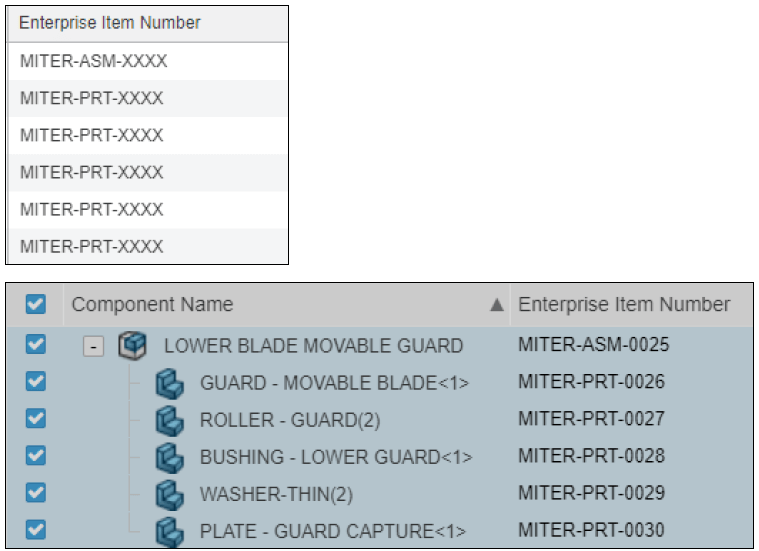Select the MITER-PRT-0028 item number cell
The height and width of the screenshot is (551, 759).
(591, 456)
